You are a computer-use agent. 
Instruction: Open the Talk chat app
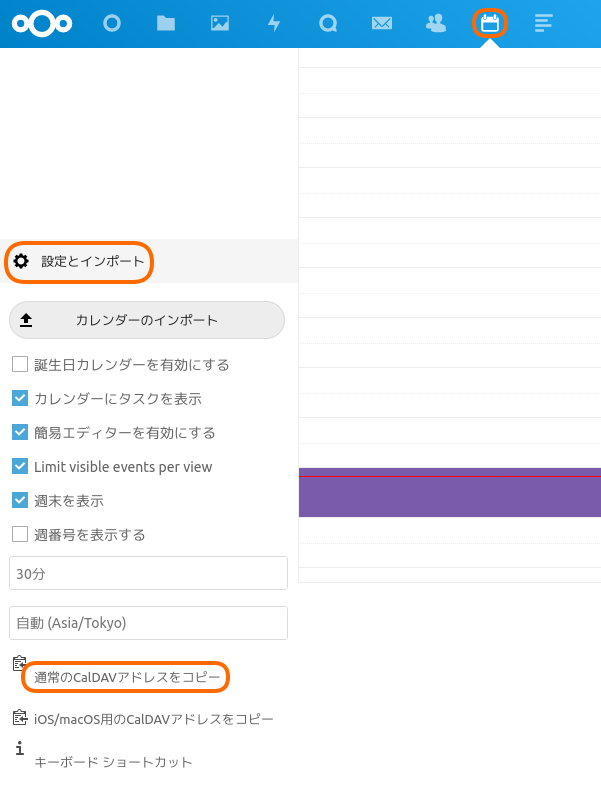(328, 23)
